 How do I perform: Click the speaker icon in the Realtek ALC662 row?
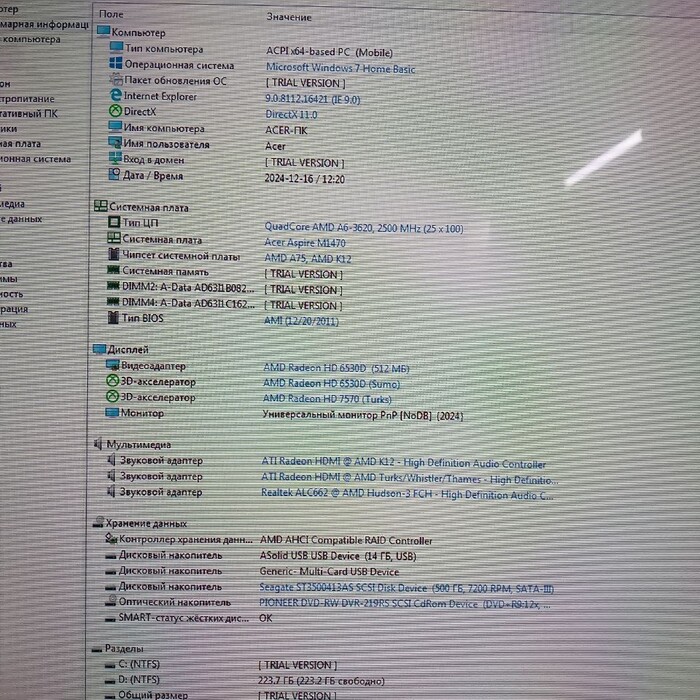(x=111, y=491)
